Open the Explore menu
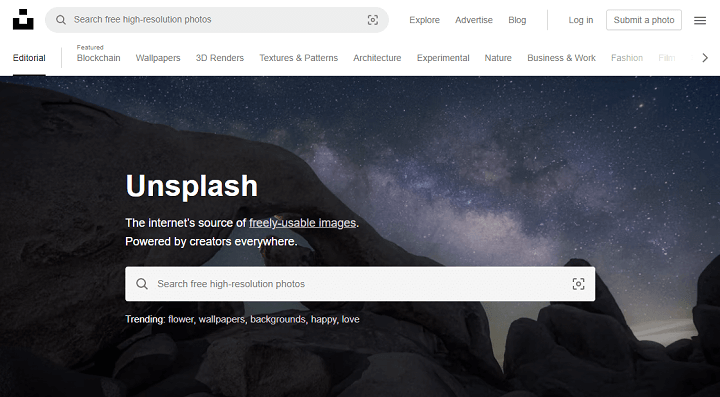 pos(424,20)
